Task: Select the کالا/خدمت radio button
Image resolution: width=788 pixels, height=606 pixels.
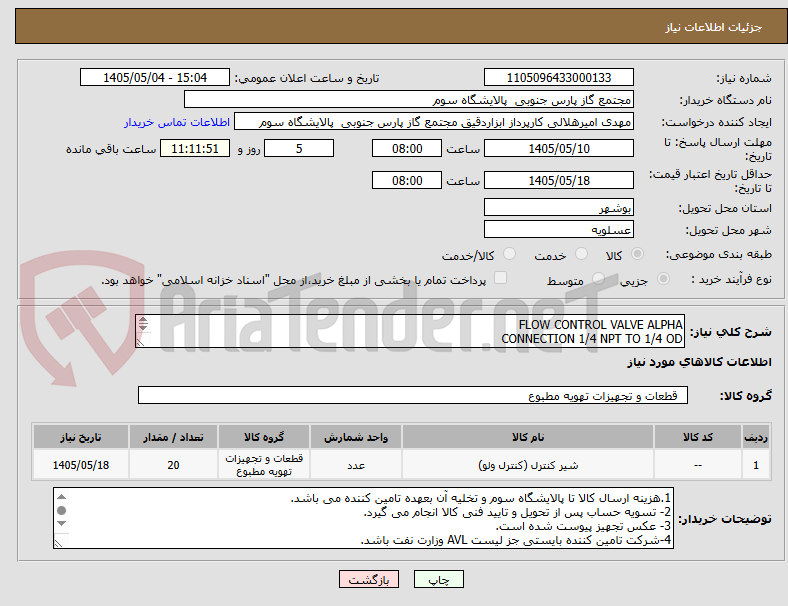Action: (x=510, y=254)
